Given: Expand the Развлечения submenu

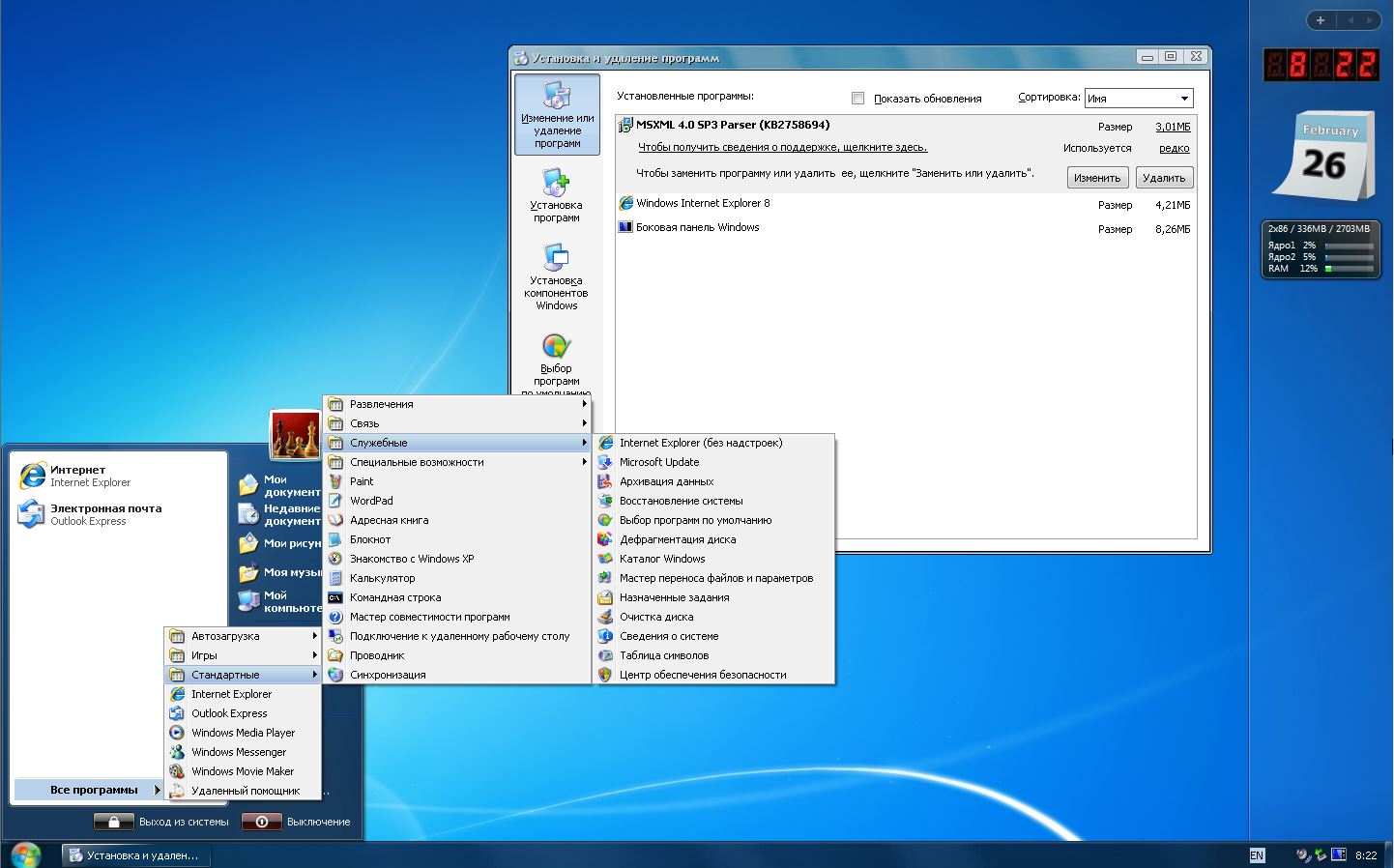Looking at the screenshot, I should [457, 404].
